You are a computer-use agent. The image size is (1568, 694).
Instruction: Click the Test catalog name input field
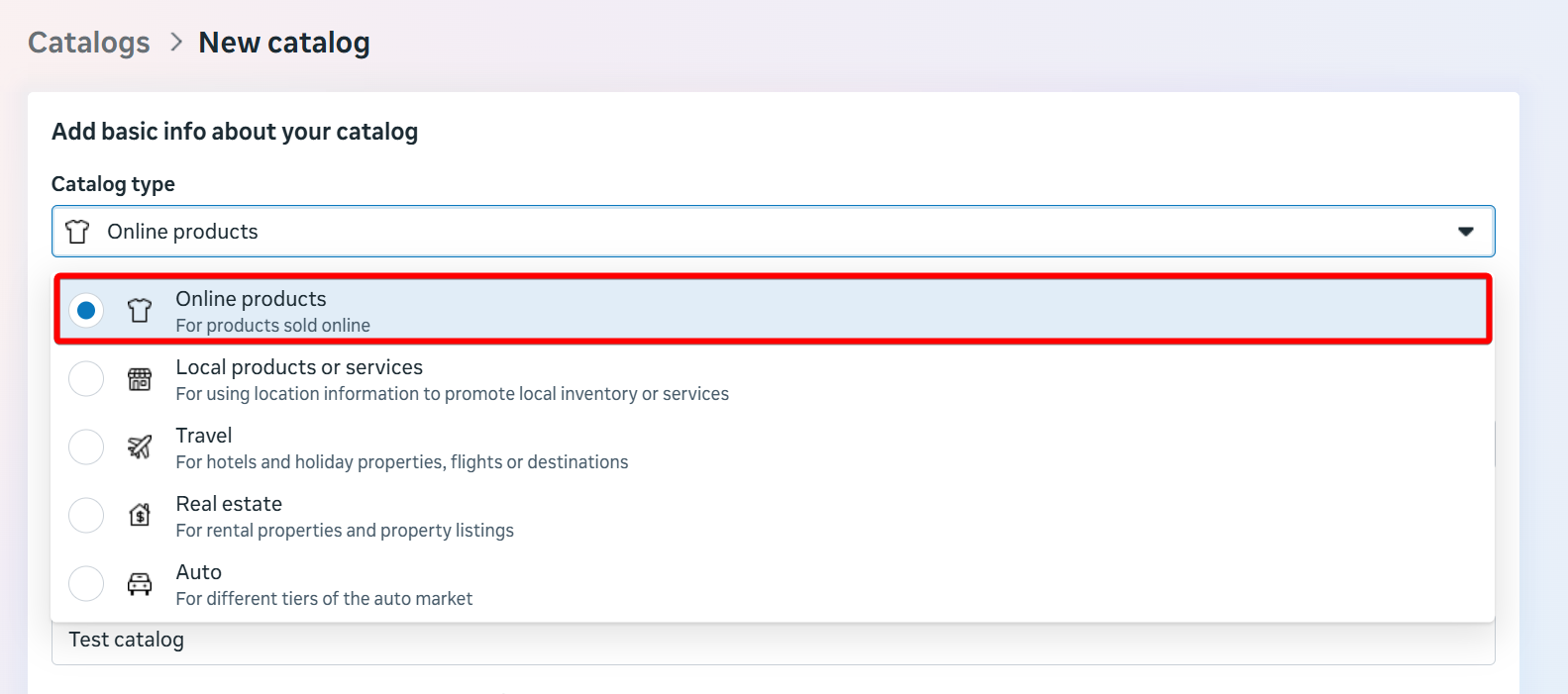(773, 642)
